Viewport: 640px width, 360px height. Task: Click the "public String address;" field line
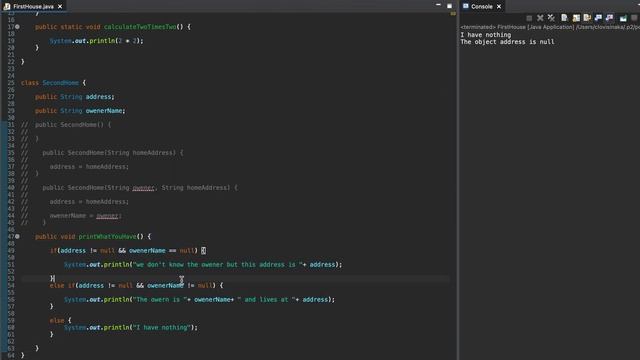pos(75,97)
